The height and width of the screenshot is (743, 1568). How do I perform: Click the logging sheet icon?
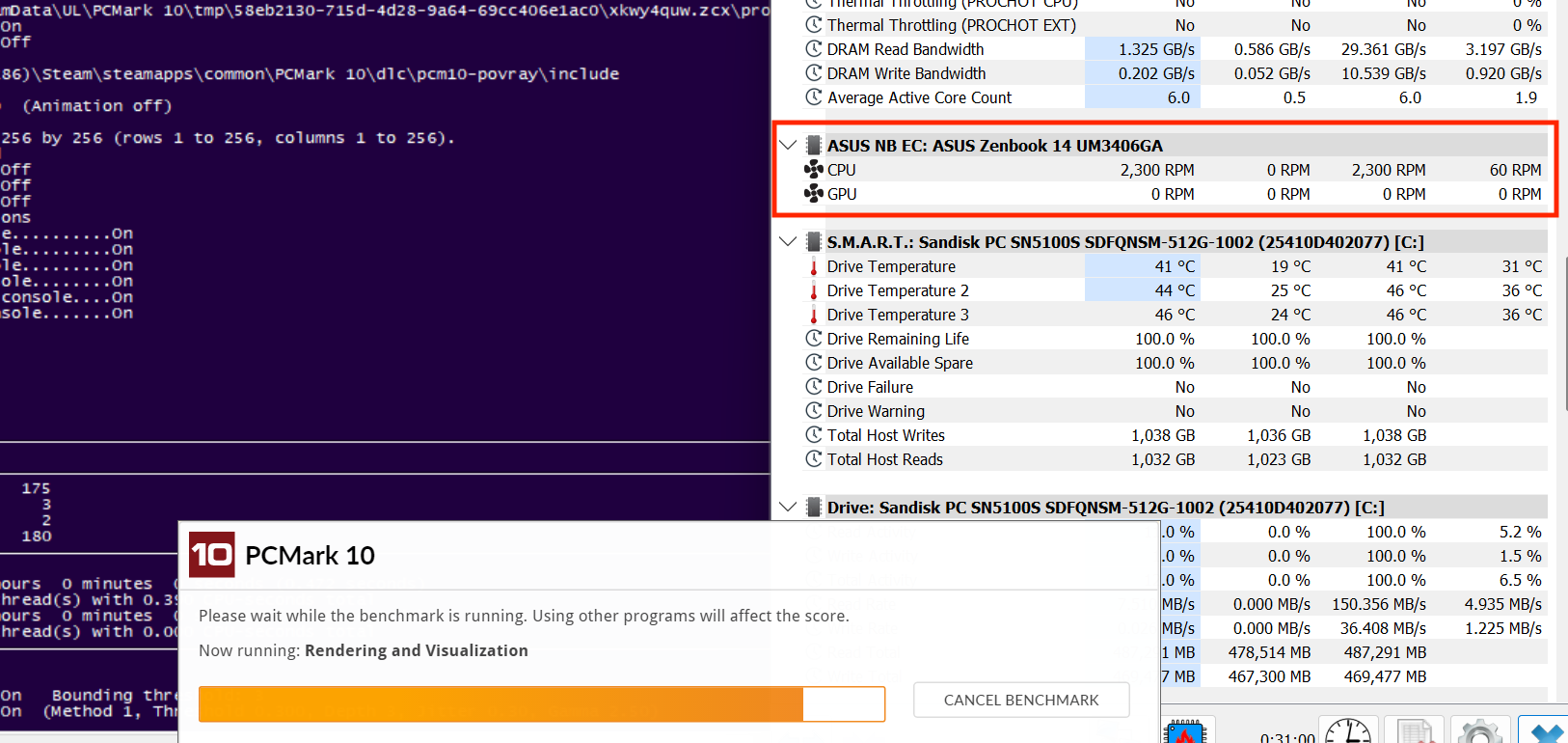pyautogui.click(x=1414, y=732)
